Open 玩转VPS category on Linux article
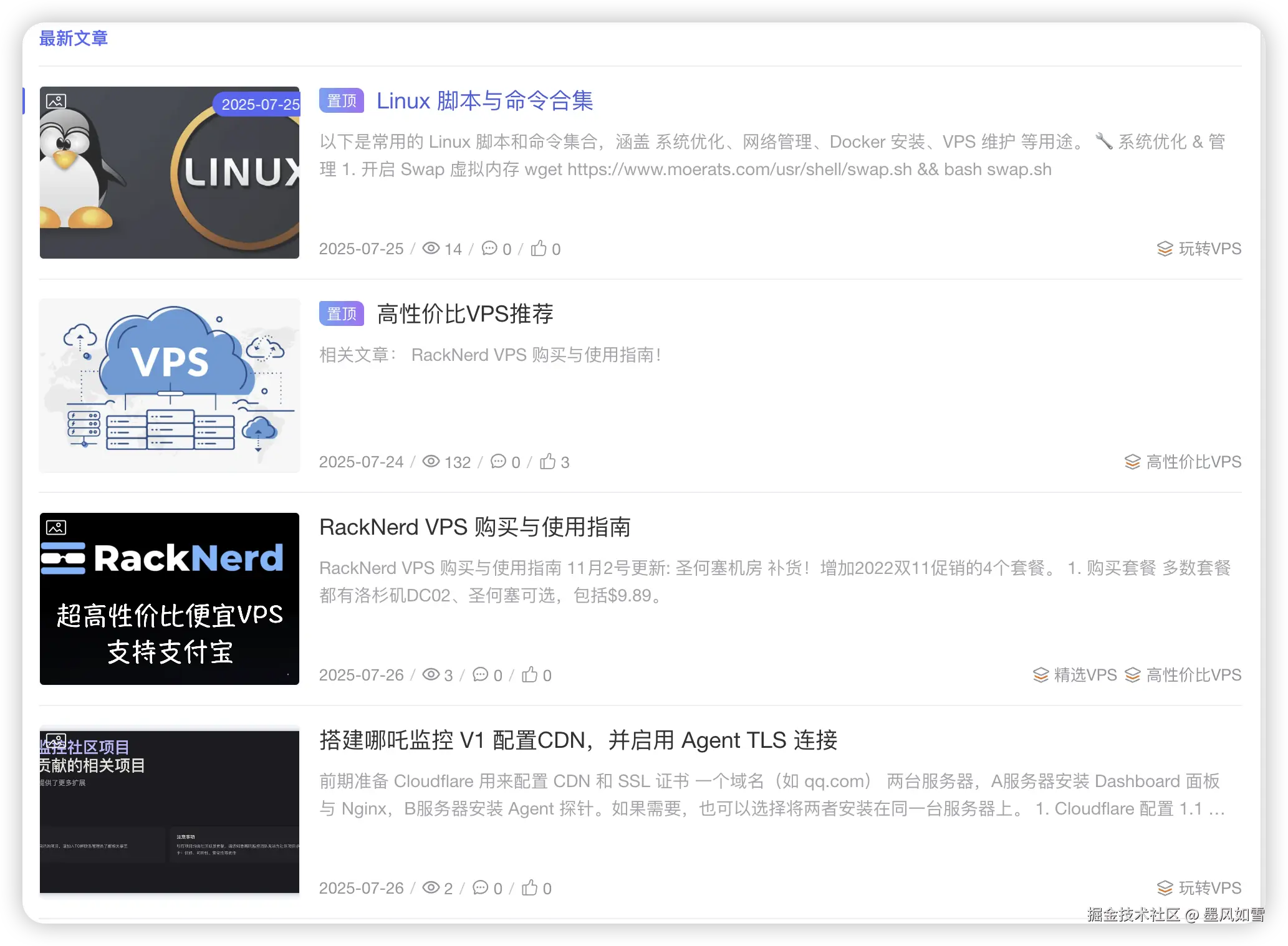The image size is (1288, 946). (x=1209, y=249)
